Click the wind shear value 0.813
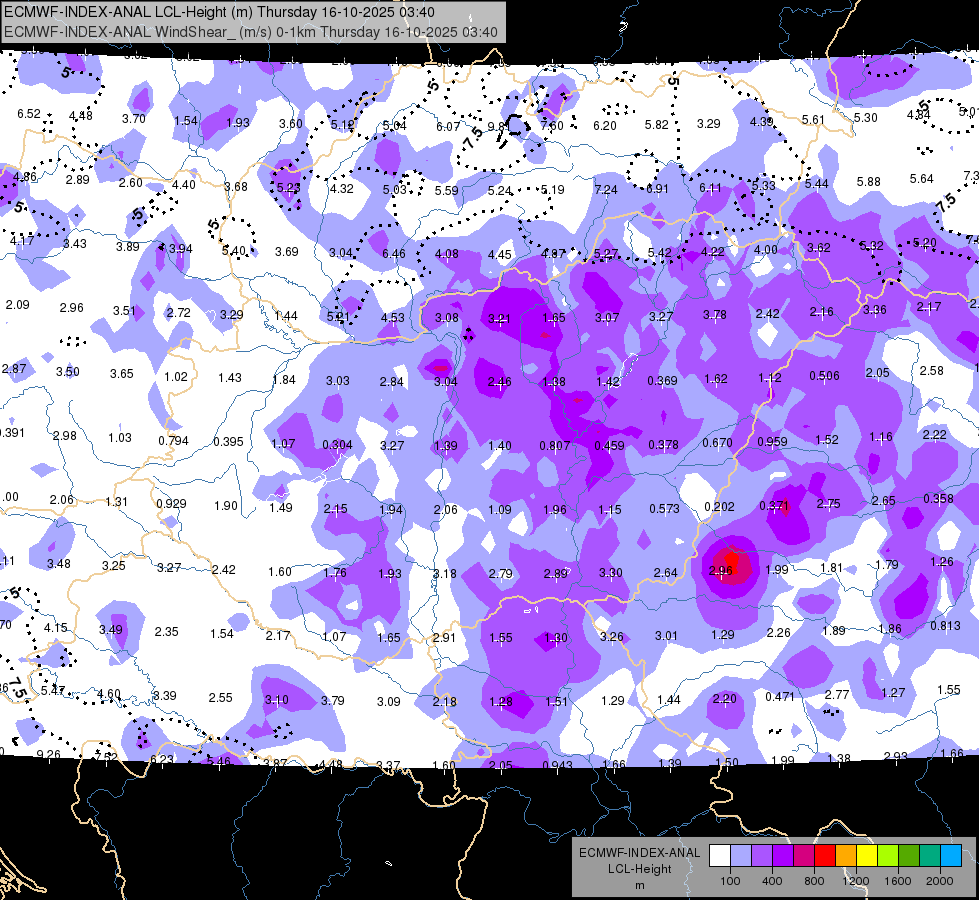The image size is (979, 900). [x=945, y=626]
